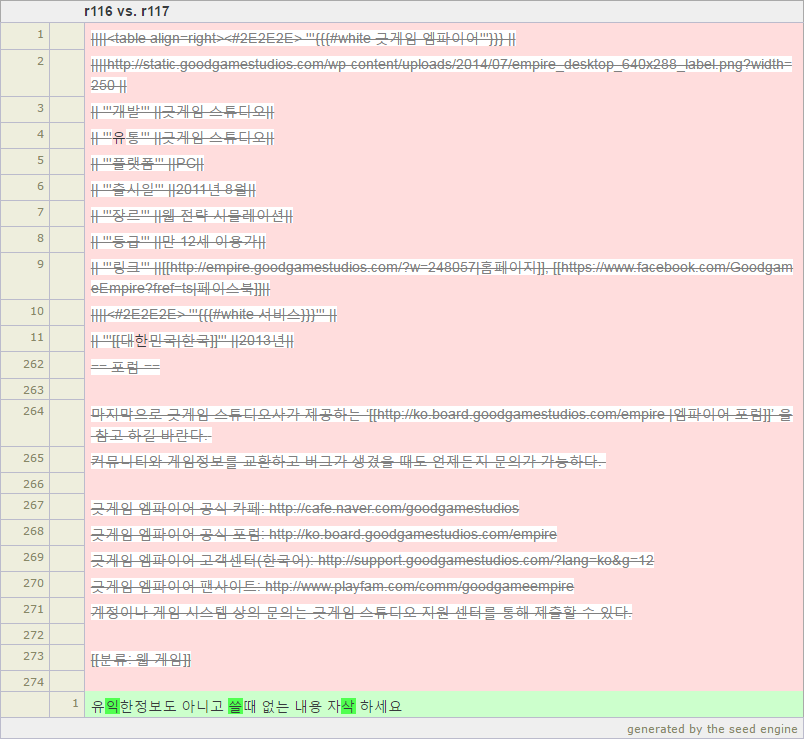Image resolution: width=804 pixels, height=739 pixels.
Task: Select deleted line 10 with {{{#white 서비스}}}
Action: [214, 314]
